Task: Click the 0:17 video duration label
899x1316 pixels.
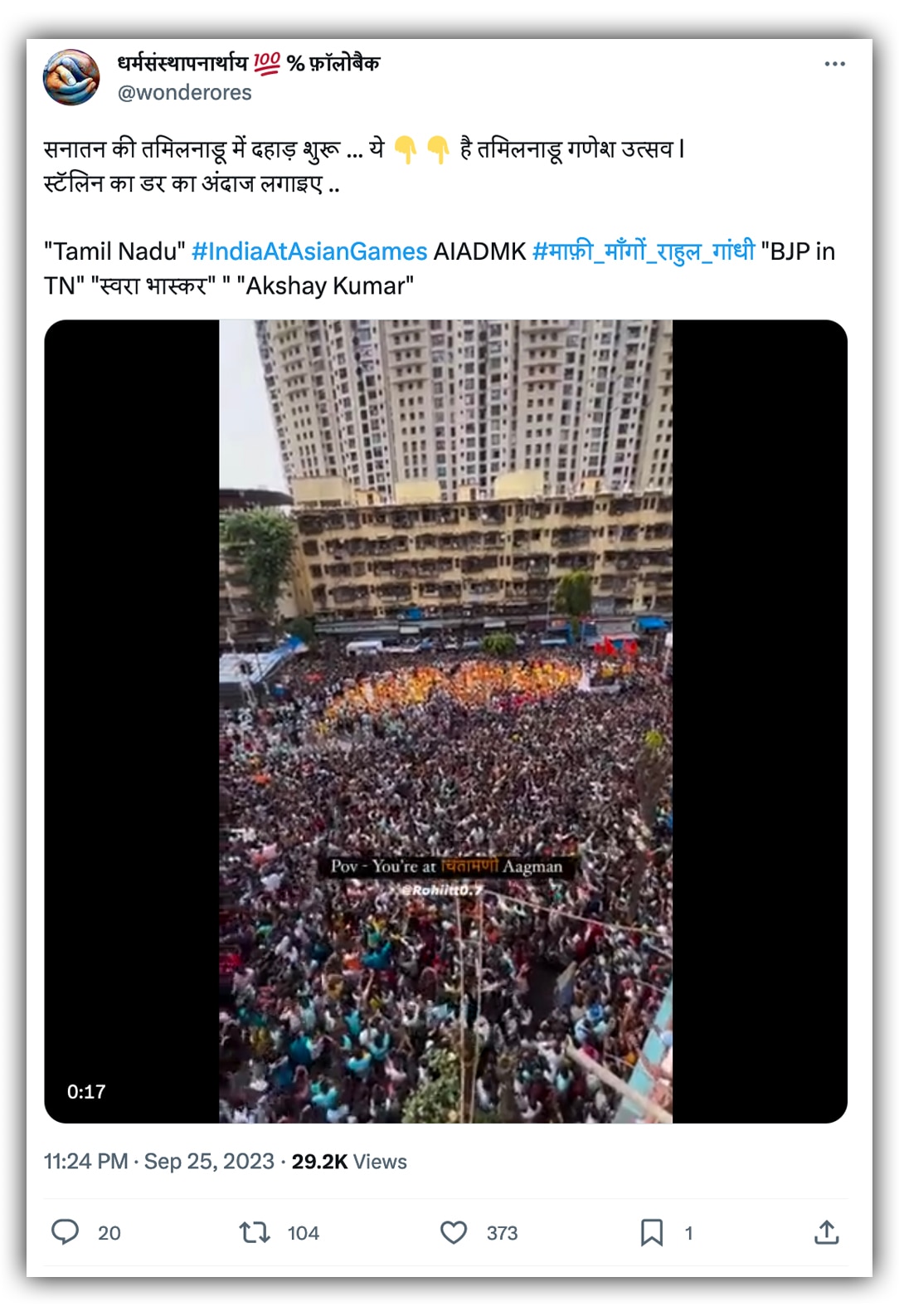Action: (x=86, y=1091)
